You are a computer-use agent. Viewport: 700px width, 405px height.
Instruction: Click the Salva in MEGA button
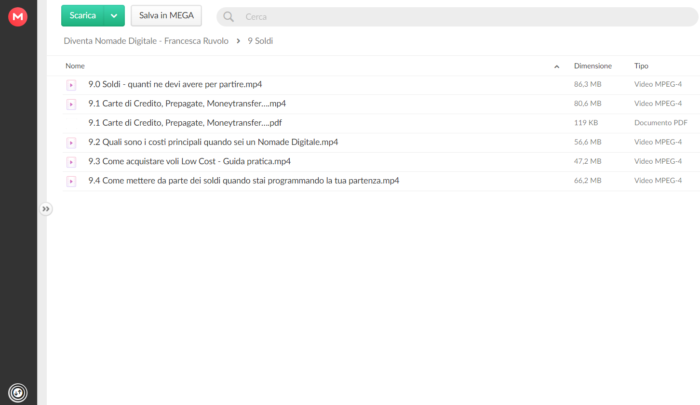tap(166, 16)
